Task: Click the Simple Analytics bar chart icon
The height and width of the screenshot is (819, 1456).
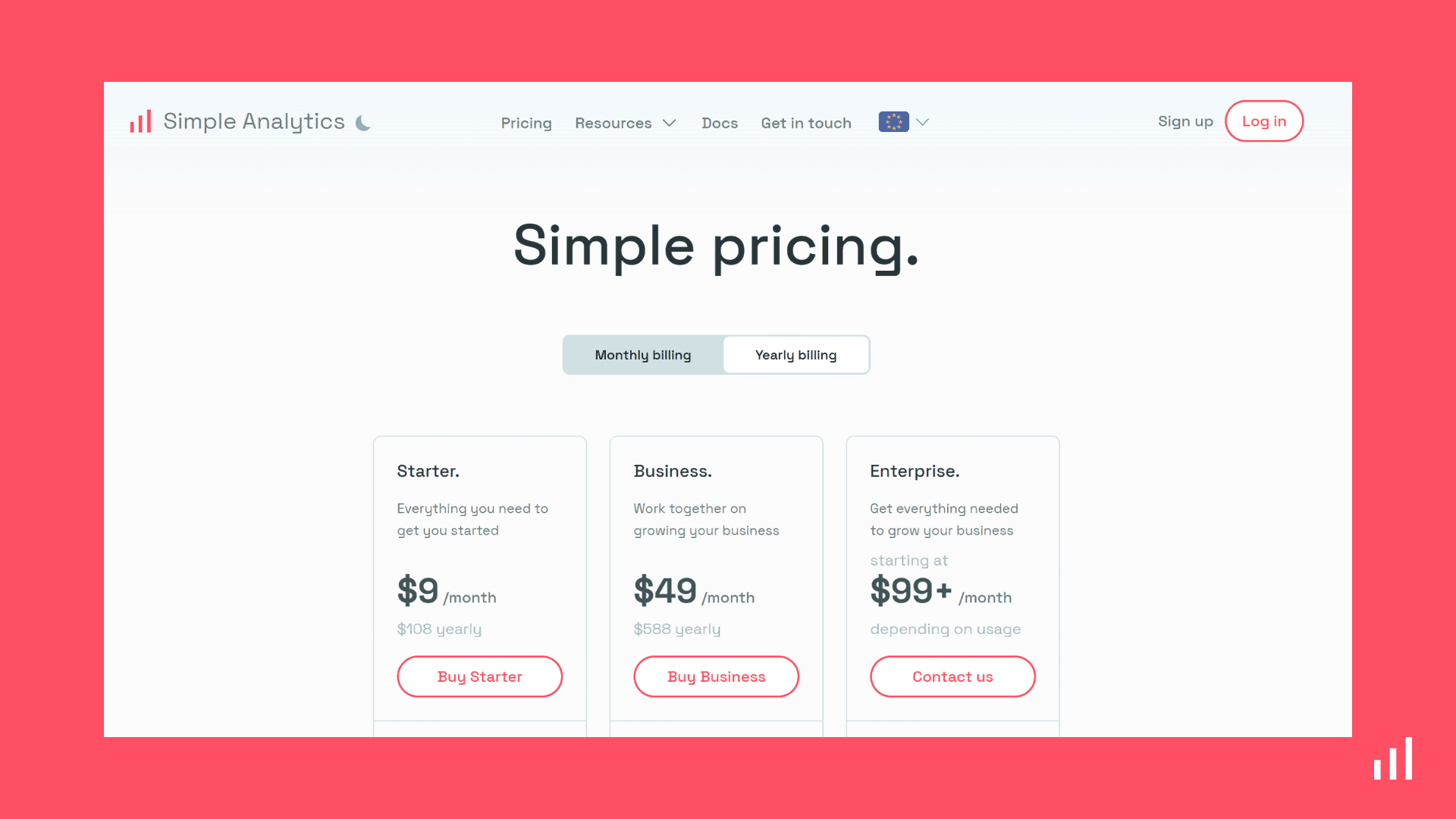Action: [x=140, y=121]
